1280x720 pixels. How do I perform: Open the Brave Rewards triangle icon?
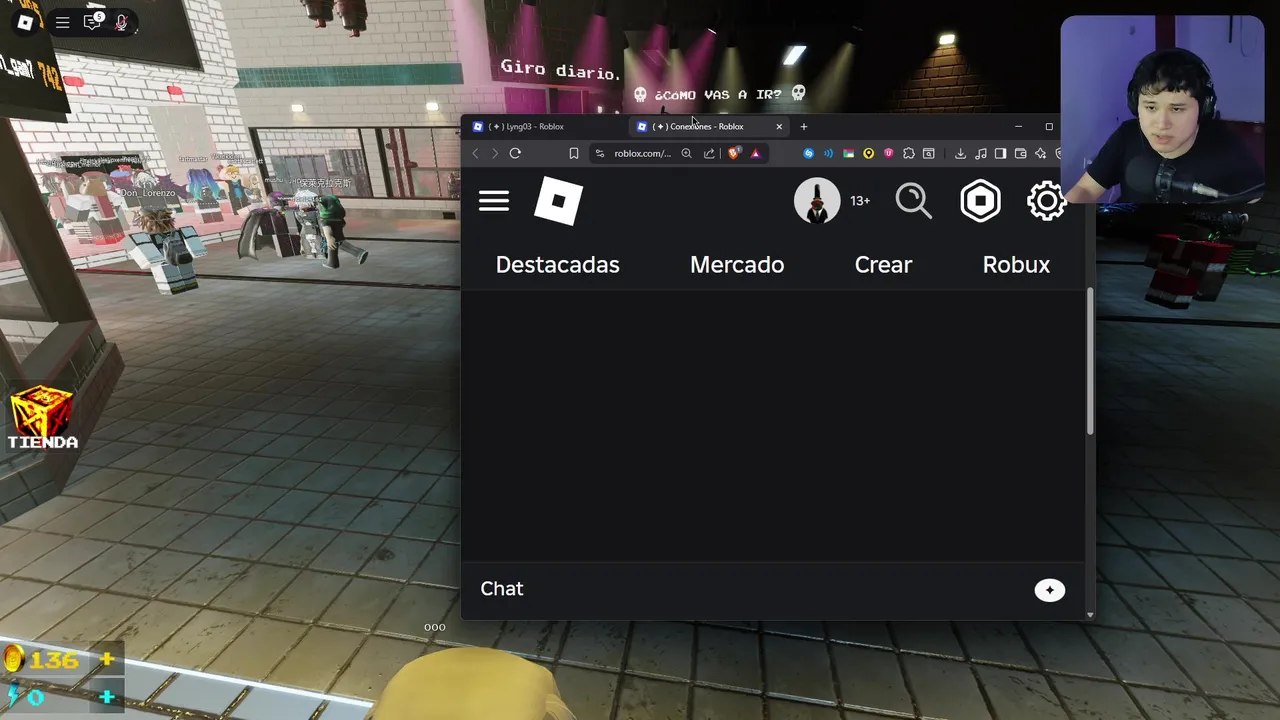coord(755,153)
